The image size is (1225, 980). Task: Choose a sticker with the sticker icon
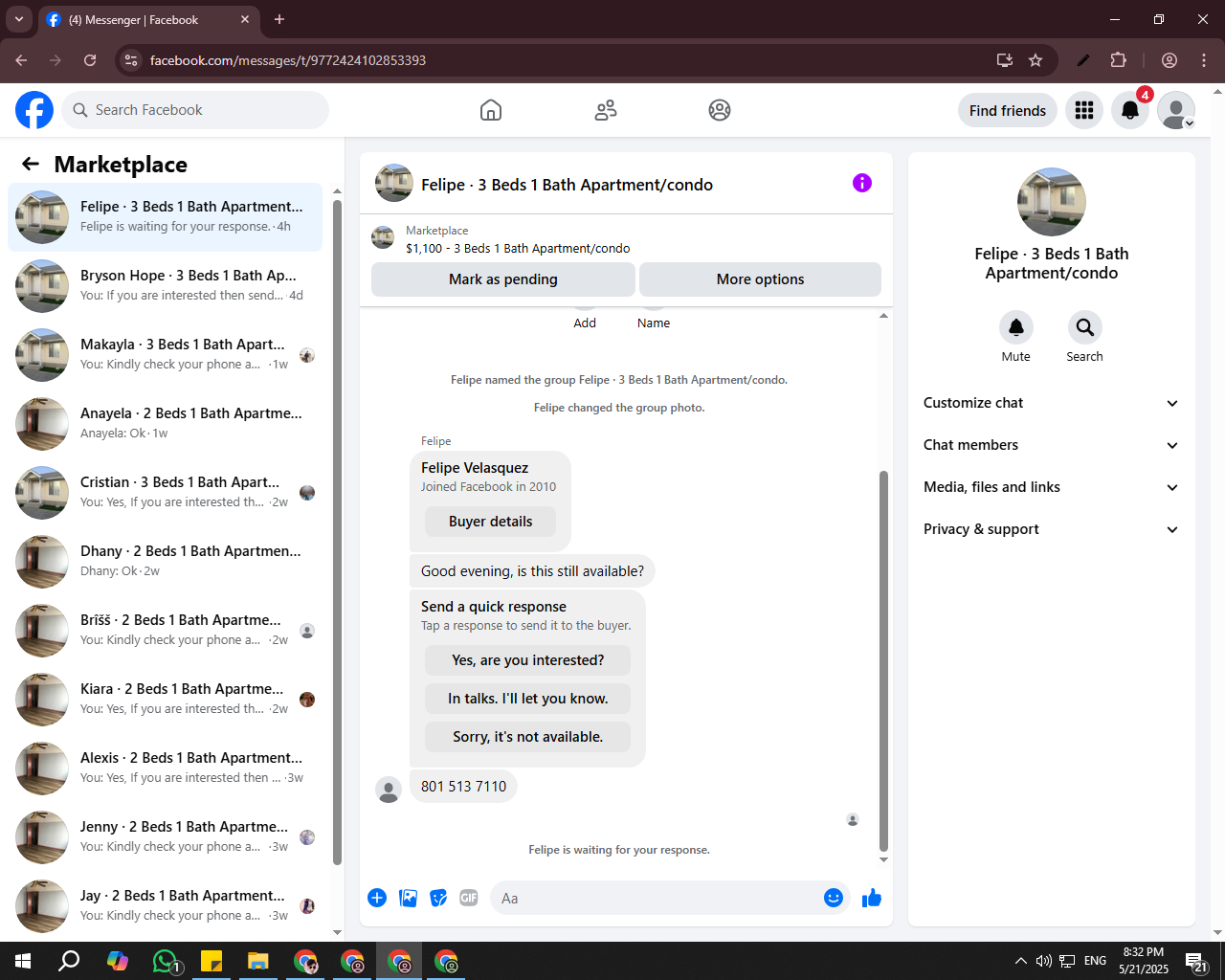tap(438, 898)
